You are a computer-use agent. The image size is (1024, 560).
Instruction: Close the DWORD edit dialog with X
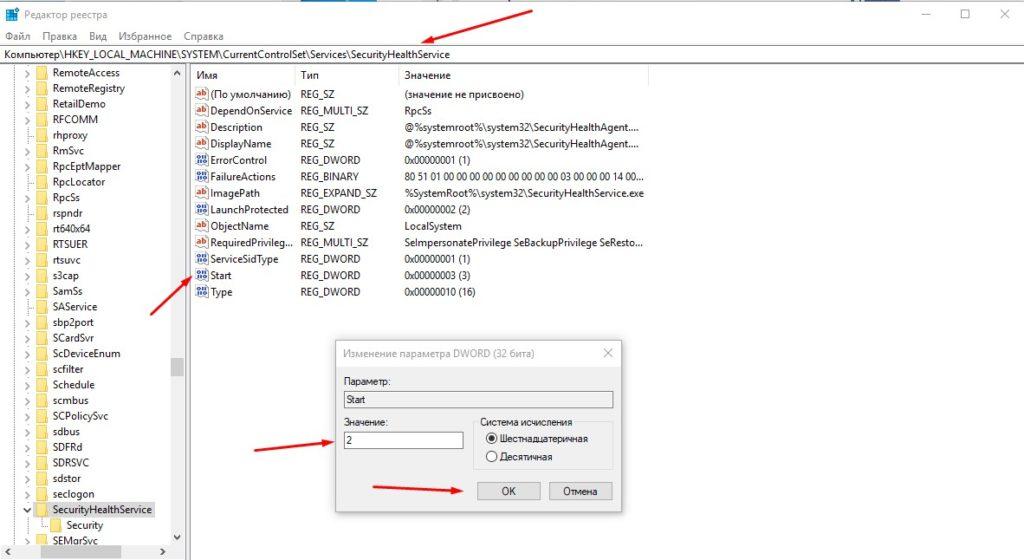[608, 353]
